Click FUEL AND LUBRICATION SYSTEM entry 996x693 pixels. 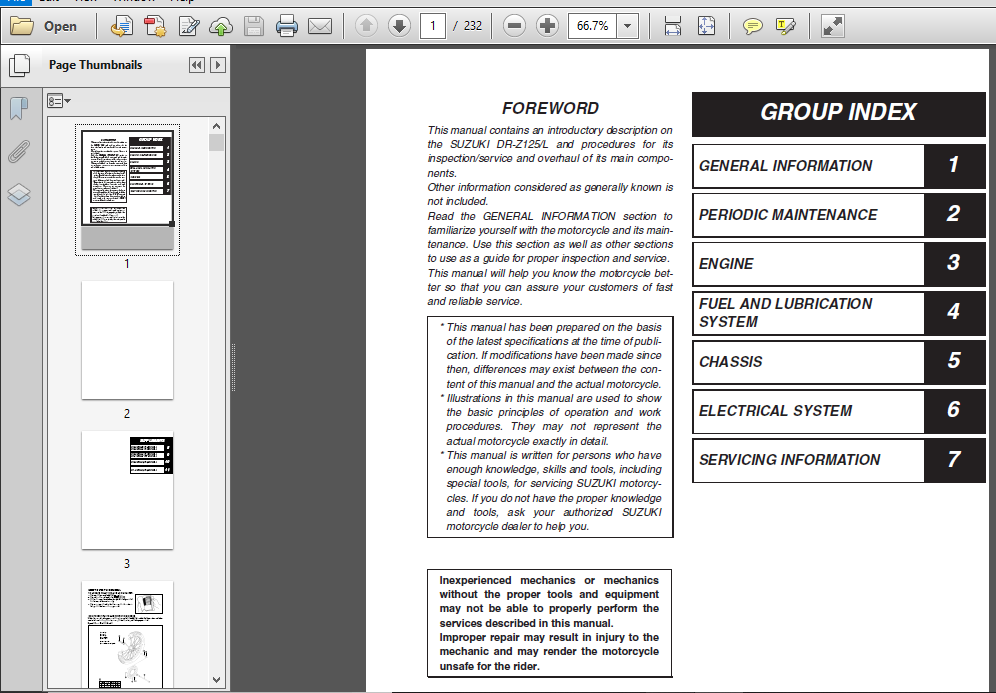[838, 313]
